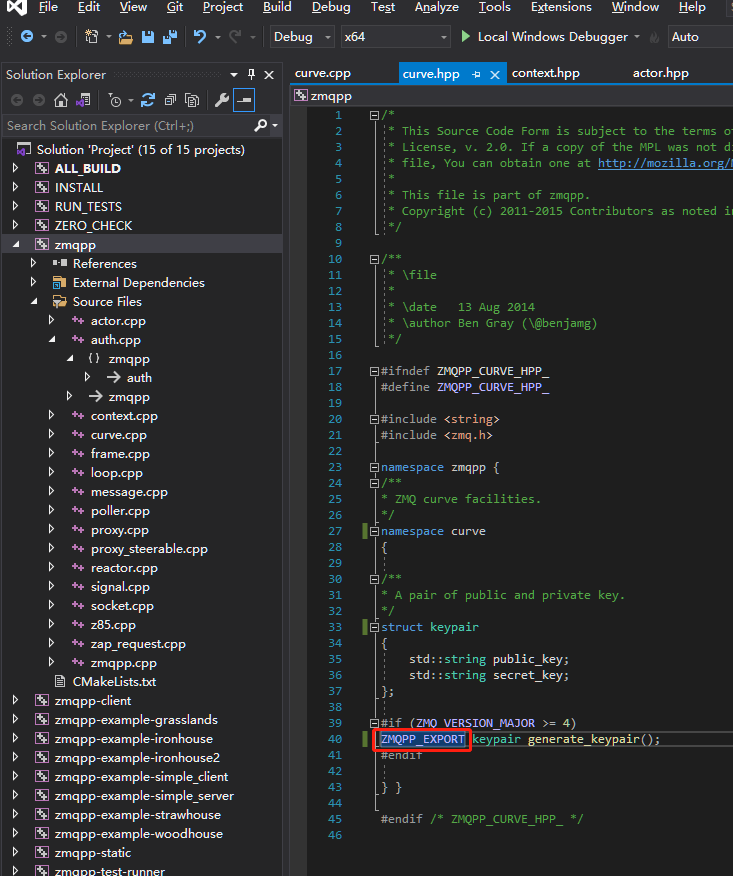Click the Home icon in Solution Explorer
Screen dimensions: 733x876
60,101
